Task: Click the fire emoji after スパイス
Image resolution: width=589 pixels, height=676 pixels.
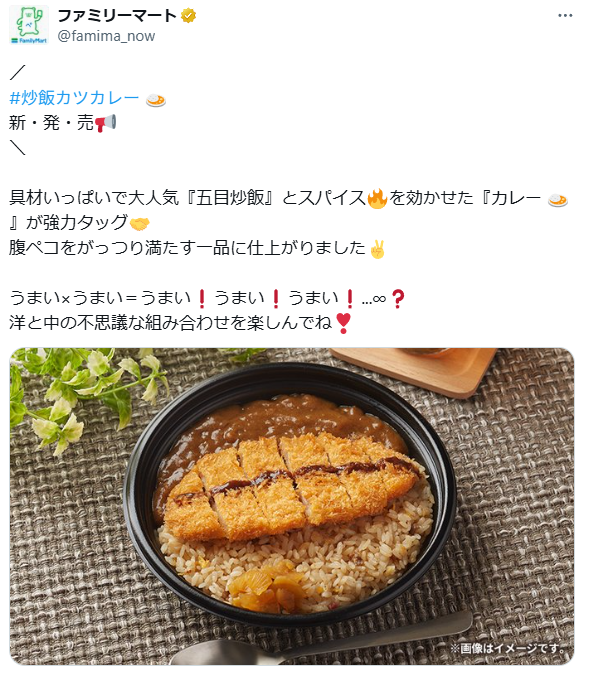Action: click(377, 198)
